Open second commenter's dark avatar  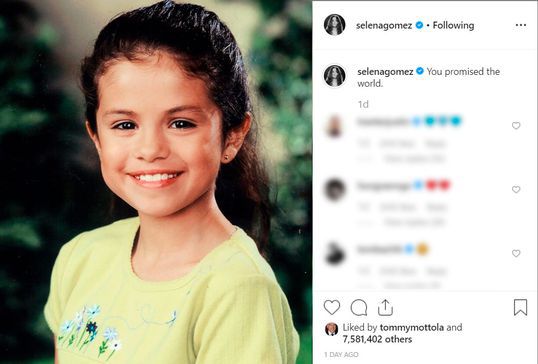coord(335,189)
